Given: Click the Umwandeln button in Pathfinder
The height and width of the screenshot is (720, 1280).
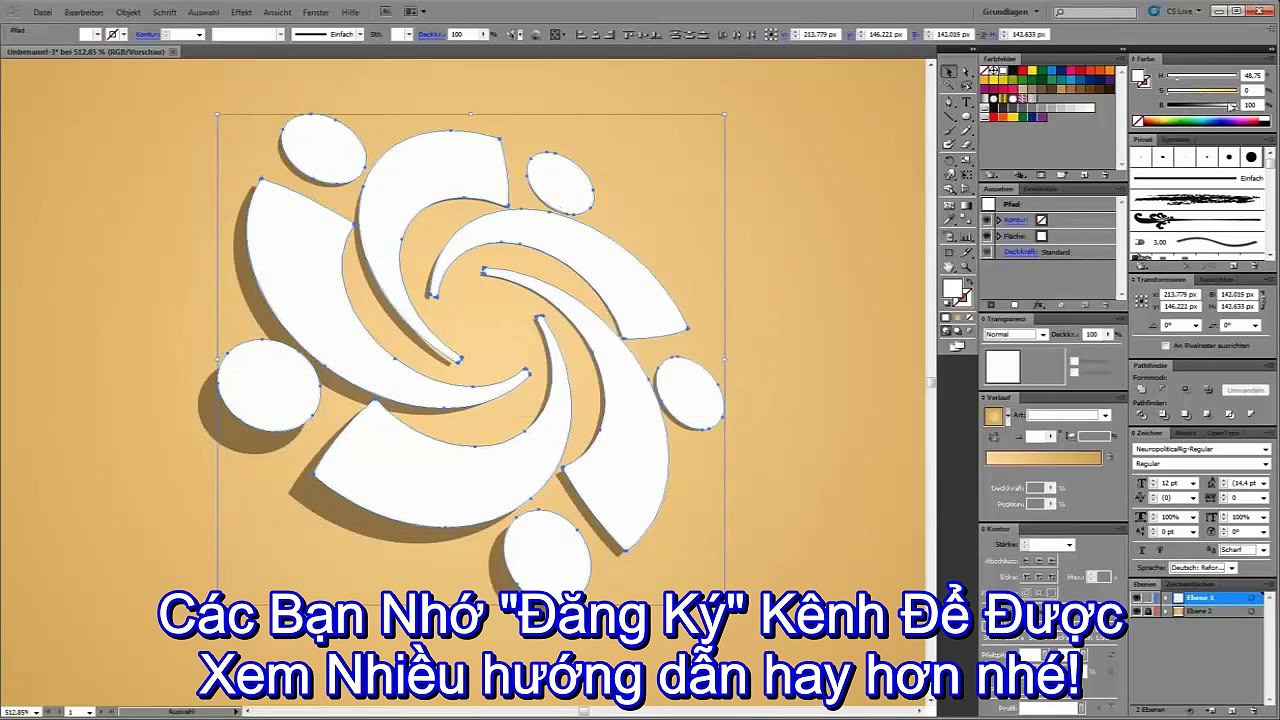Looking at the screenshot, I should coord(1245,390).
